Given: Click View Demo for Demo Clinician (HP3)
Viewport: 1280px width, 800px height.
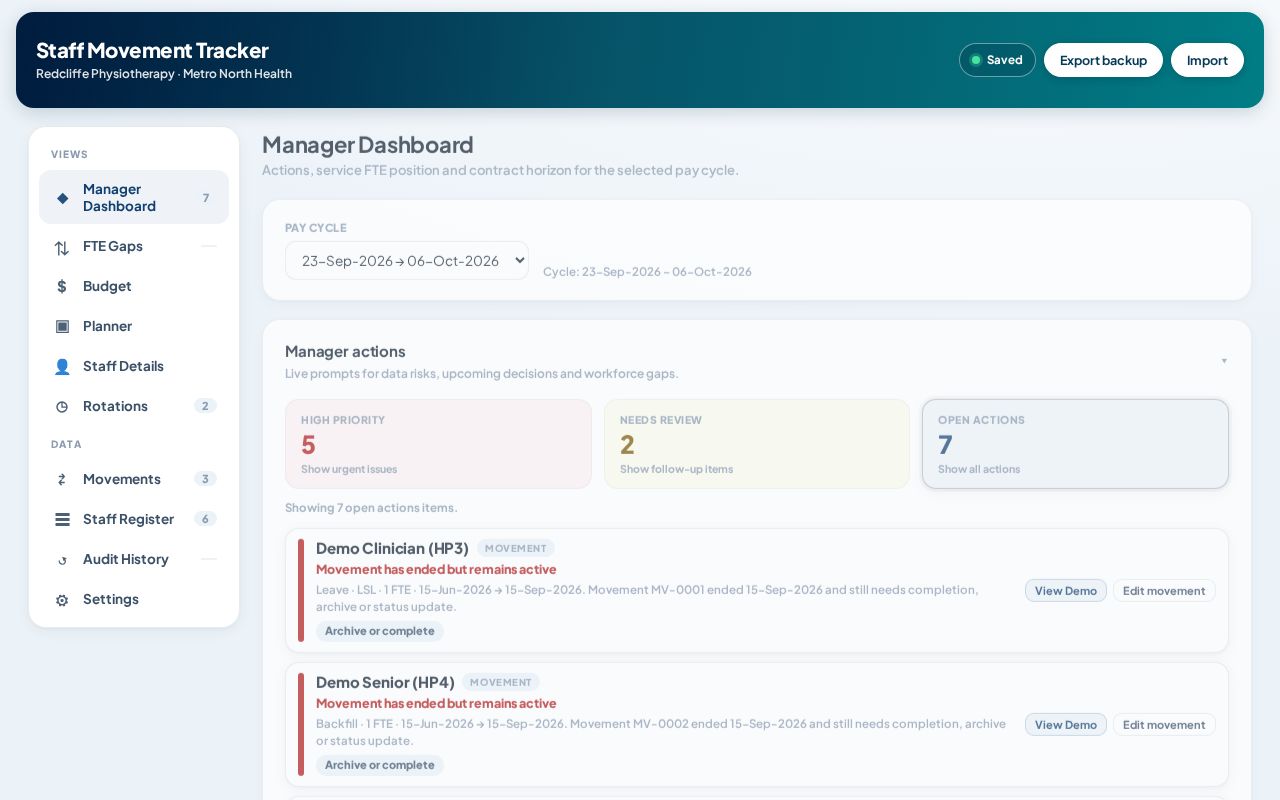Looking at the screenshot, I should point(1066,590).
